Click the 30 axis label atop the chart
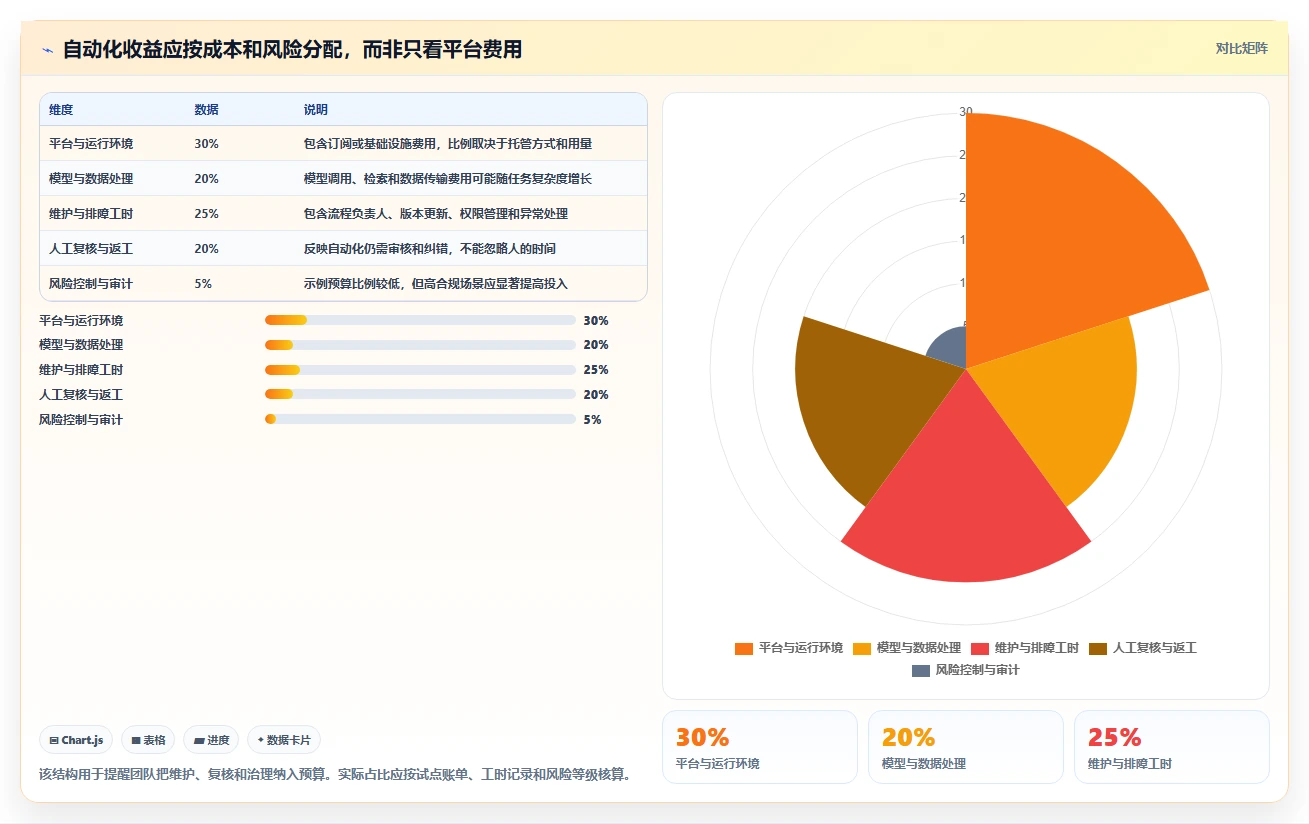1309x824 pixels. tap(966, 112)
